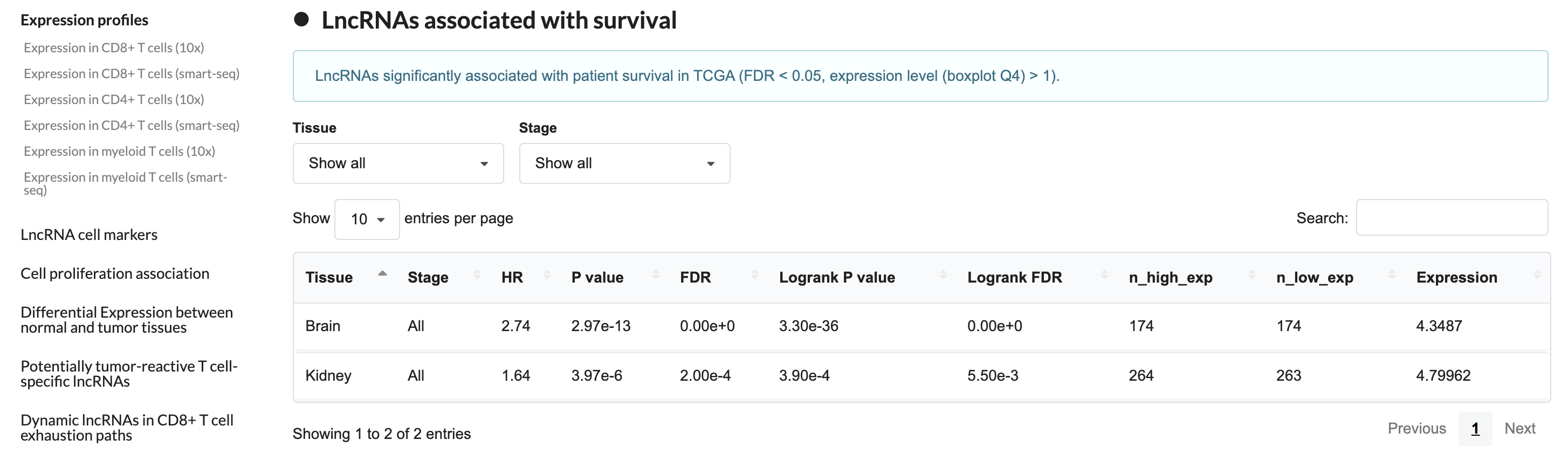This screenshot has height=467, width=1568.
Task: Sort by Logrank P value icon
Action: tap(943, 274)
